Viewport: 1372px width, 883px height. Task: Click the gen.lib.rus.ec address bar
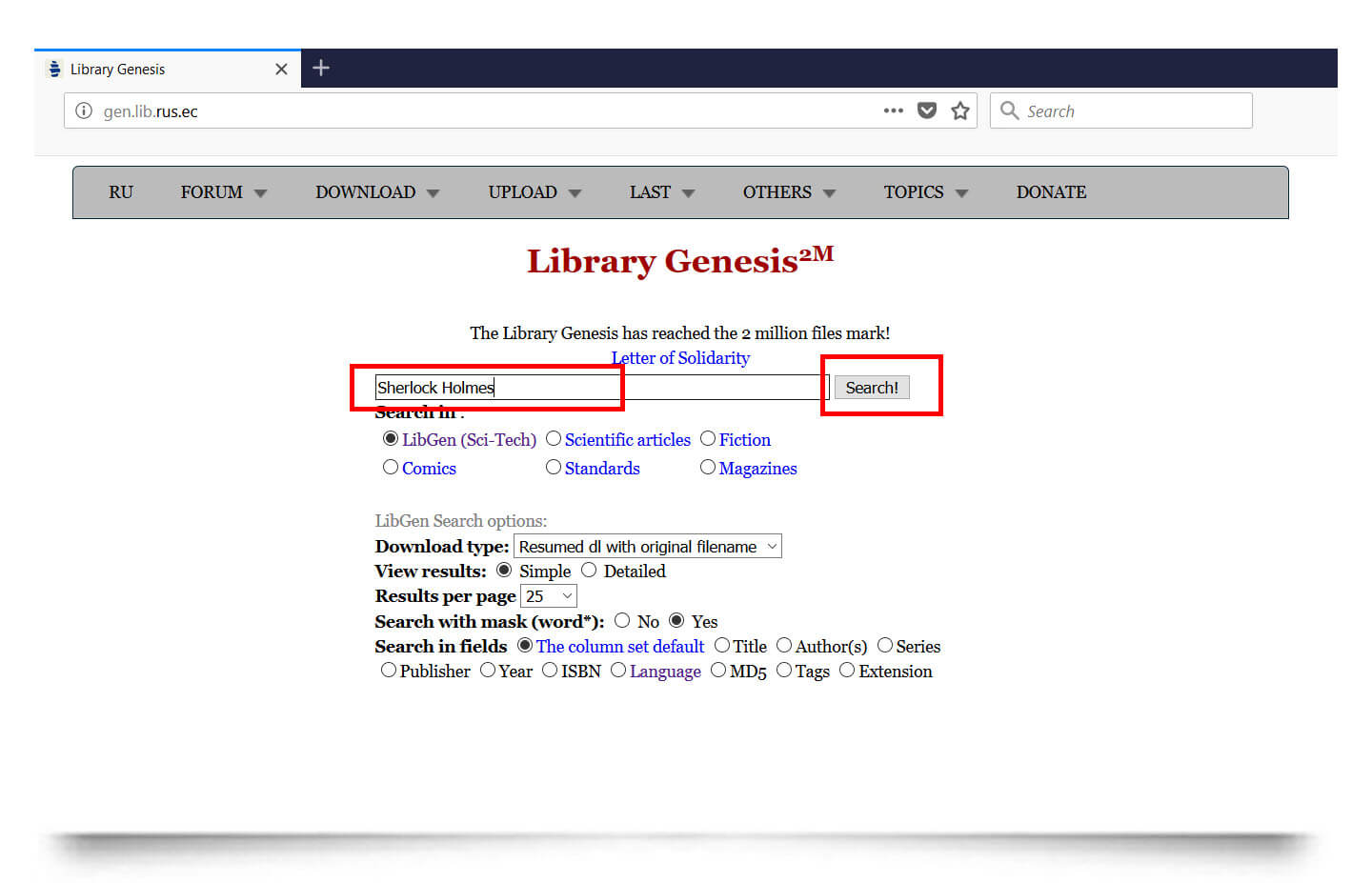pos(520,110)
